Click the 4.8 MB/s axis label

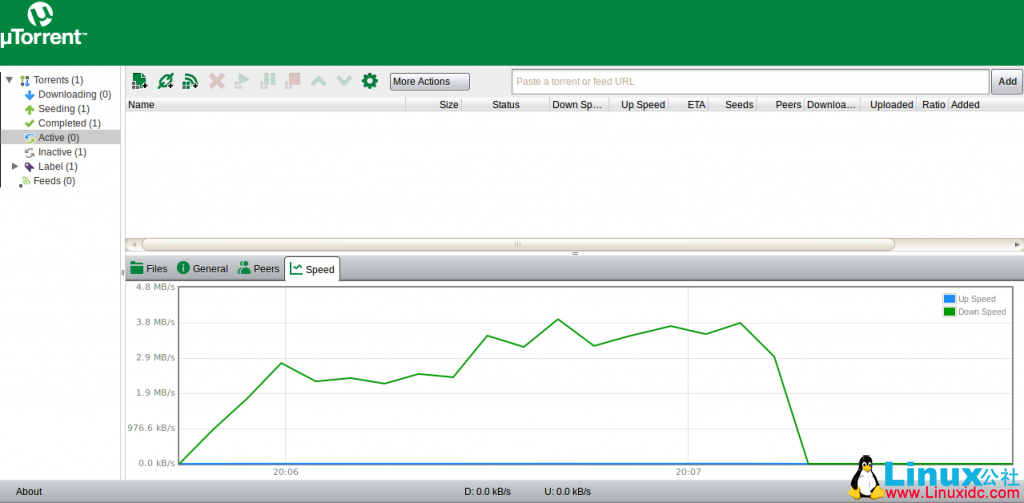tap(155, 287)
